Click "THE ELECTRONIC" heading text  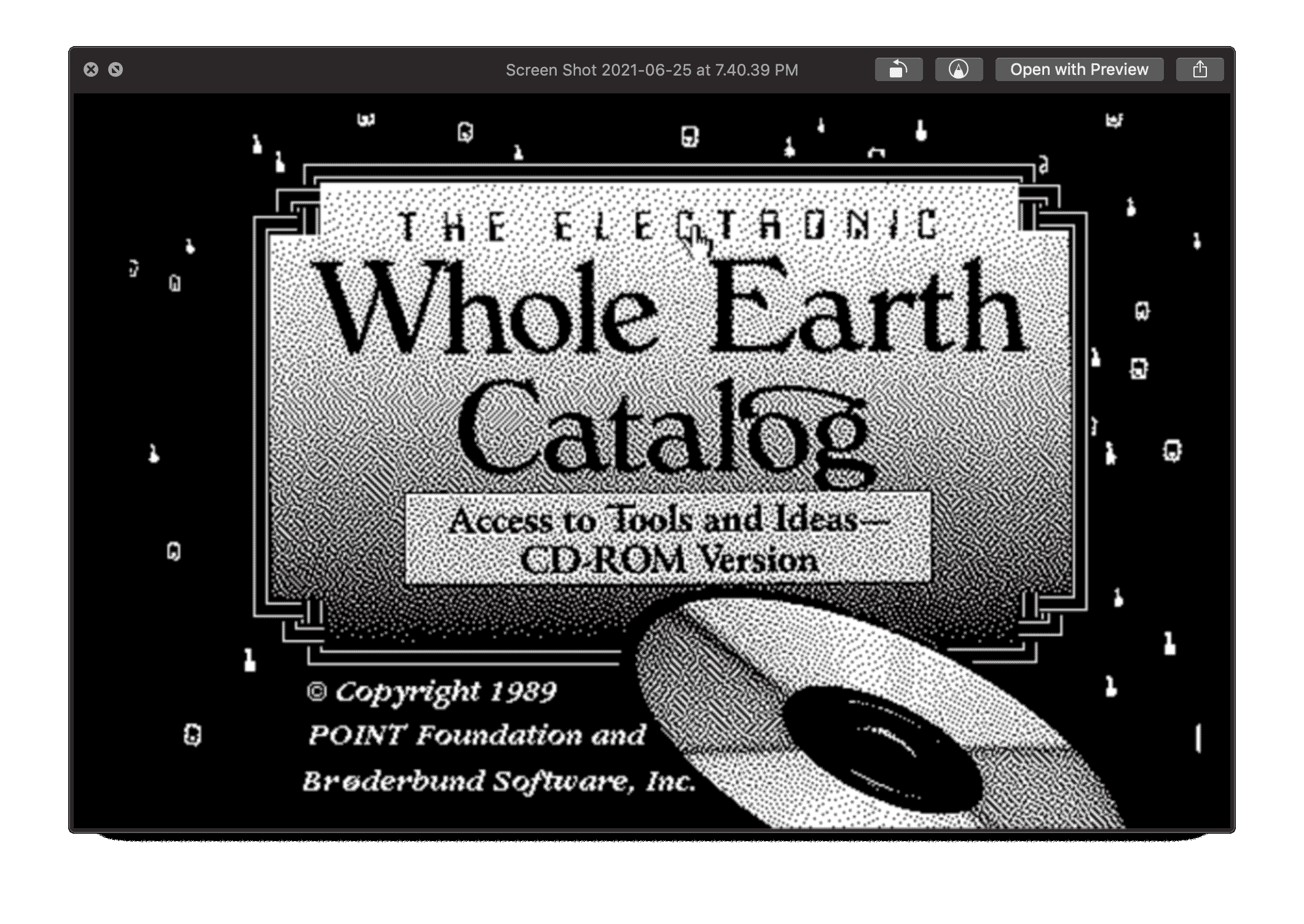point(668,225)
